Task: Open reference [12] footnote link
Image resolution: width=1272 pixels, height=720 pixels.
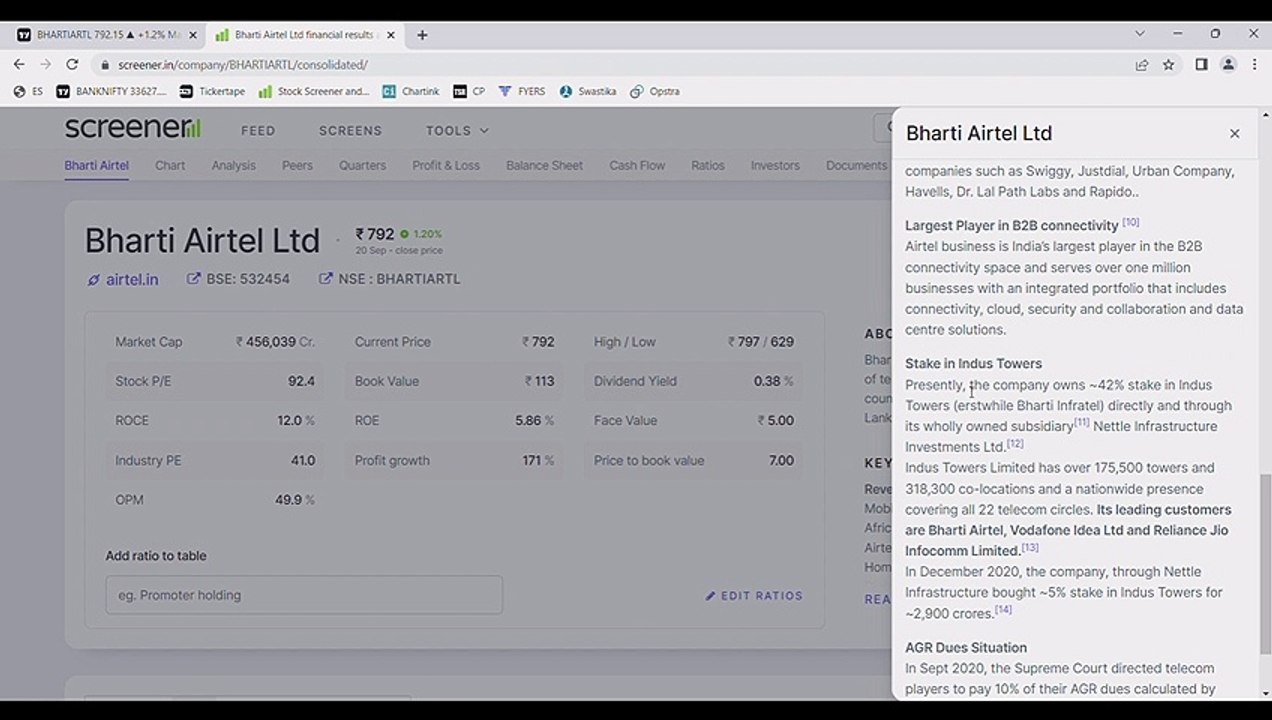Action: [1015, 444]
